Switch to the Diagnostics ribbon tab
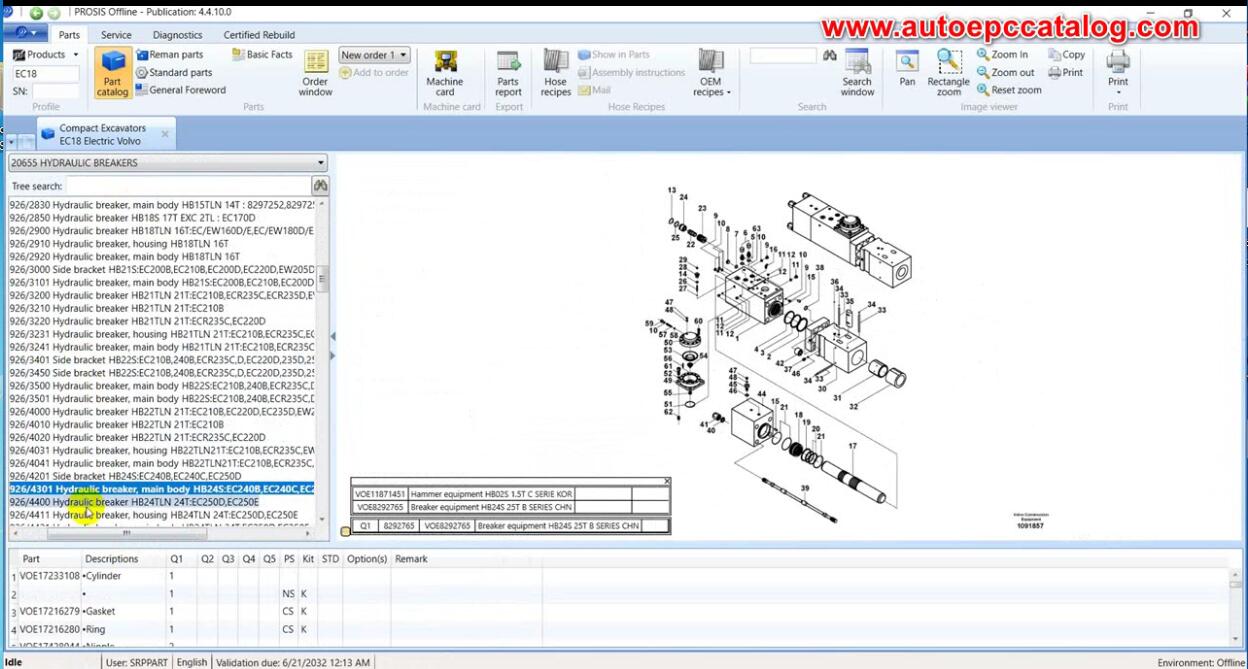This screenshot has width=1248, height=669. pos(177,35)
